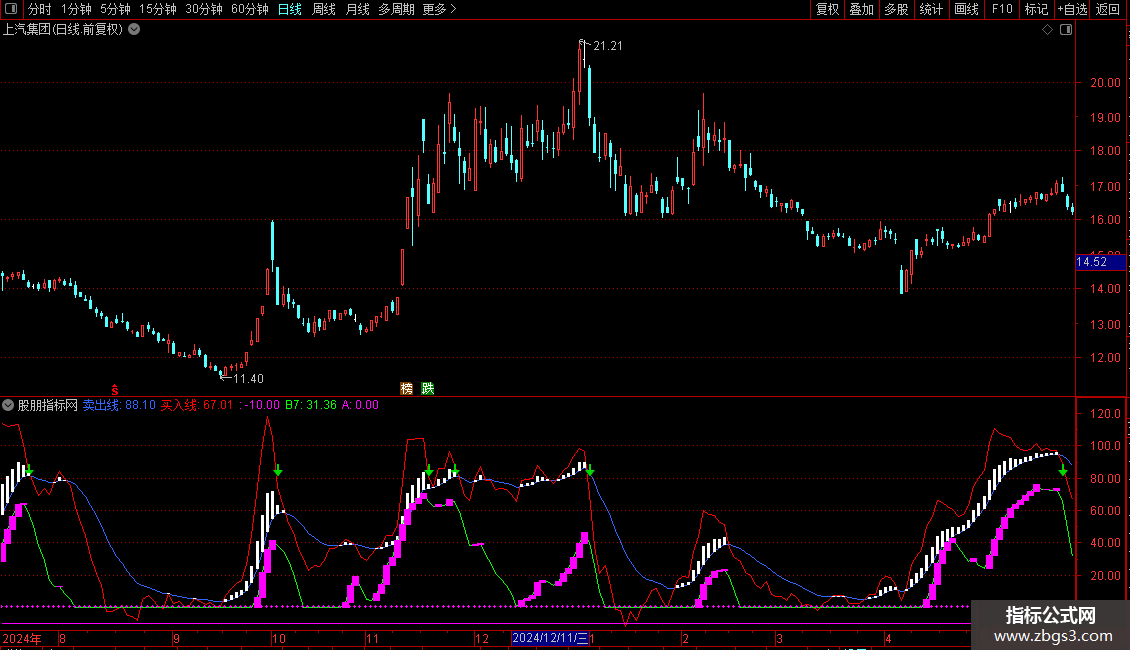Click the 标记 mark button
This screenshot has height=650, width=1130.
coord(1036,9)
